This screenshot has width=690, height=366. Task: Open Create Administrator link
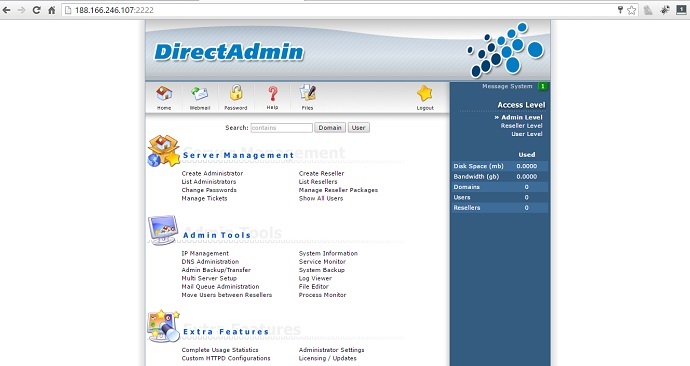pyautogui.click(x=212, y=173)
